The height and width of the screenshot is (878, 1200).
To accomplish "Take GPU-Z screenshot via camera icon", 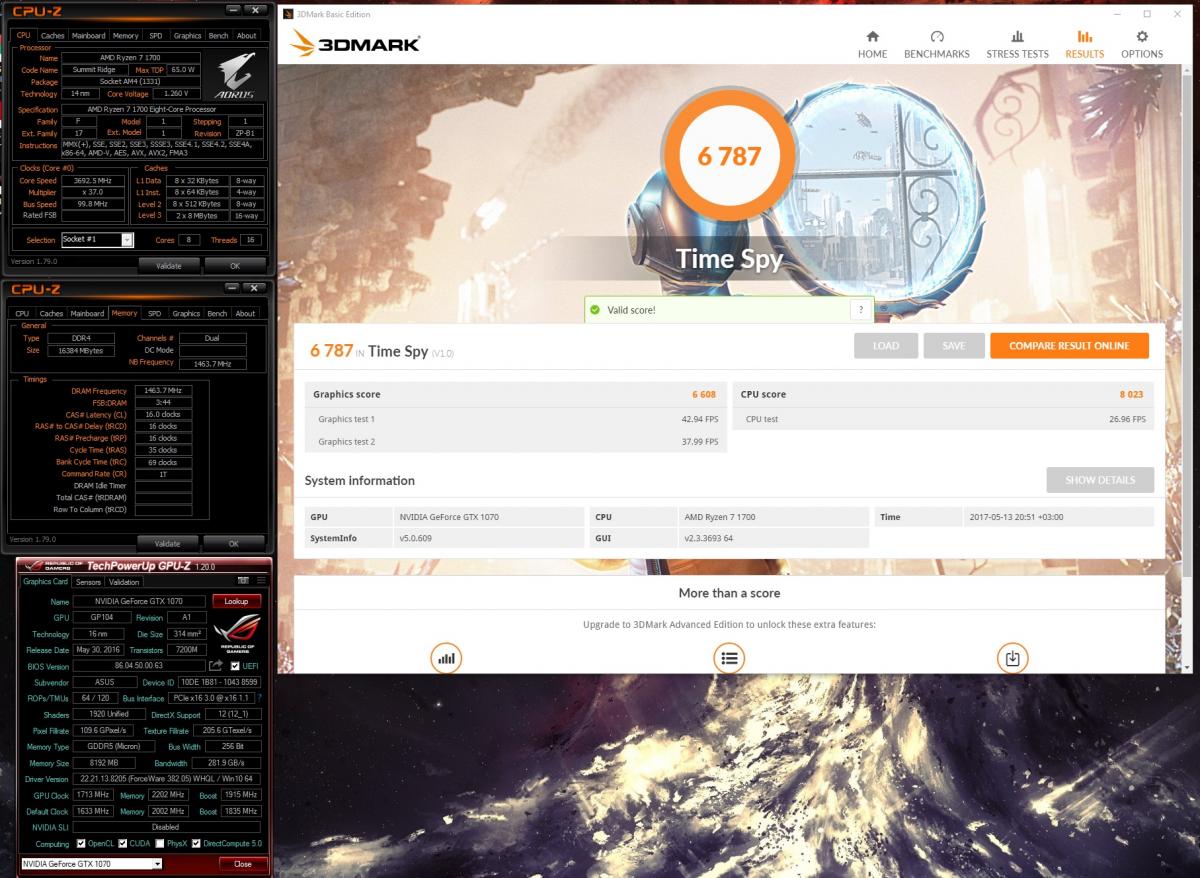I will click(242, 581).
